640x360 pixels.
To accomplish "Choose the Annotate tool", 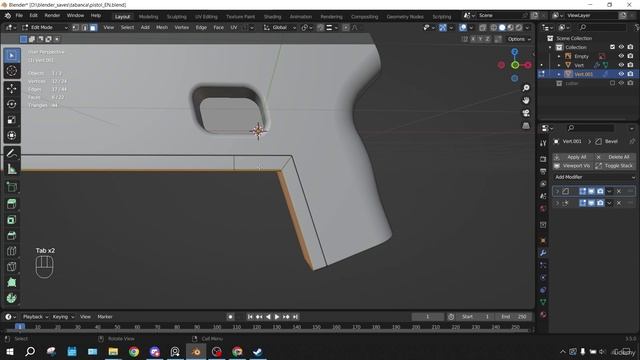I will pos(12,154).
